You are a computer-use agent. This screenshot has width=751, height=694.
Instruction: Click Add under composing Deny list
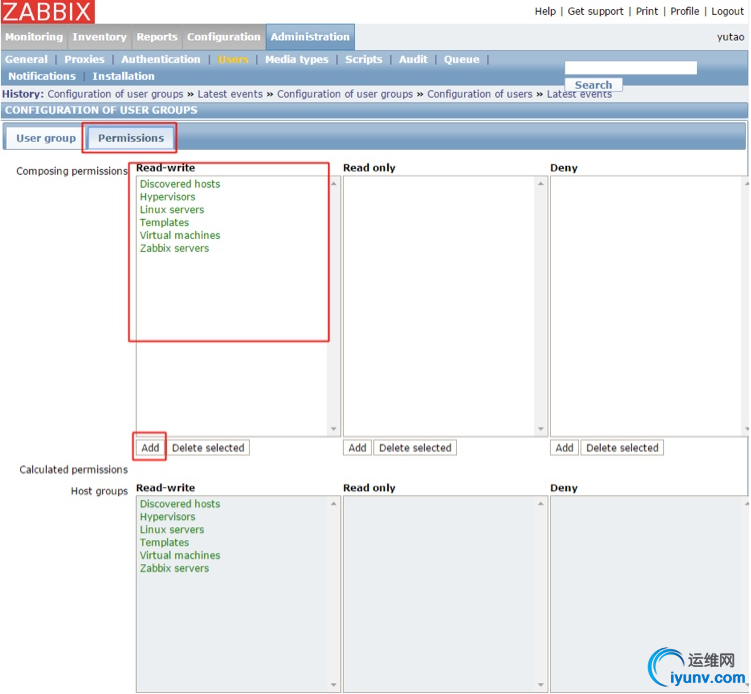coord(564,448)
